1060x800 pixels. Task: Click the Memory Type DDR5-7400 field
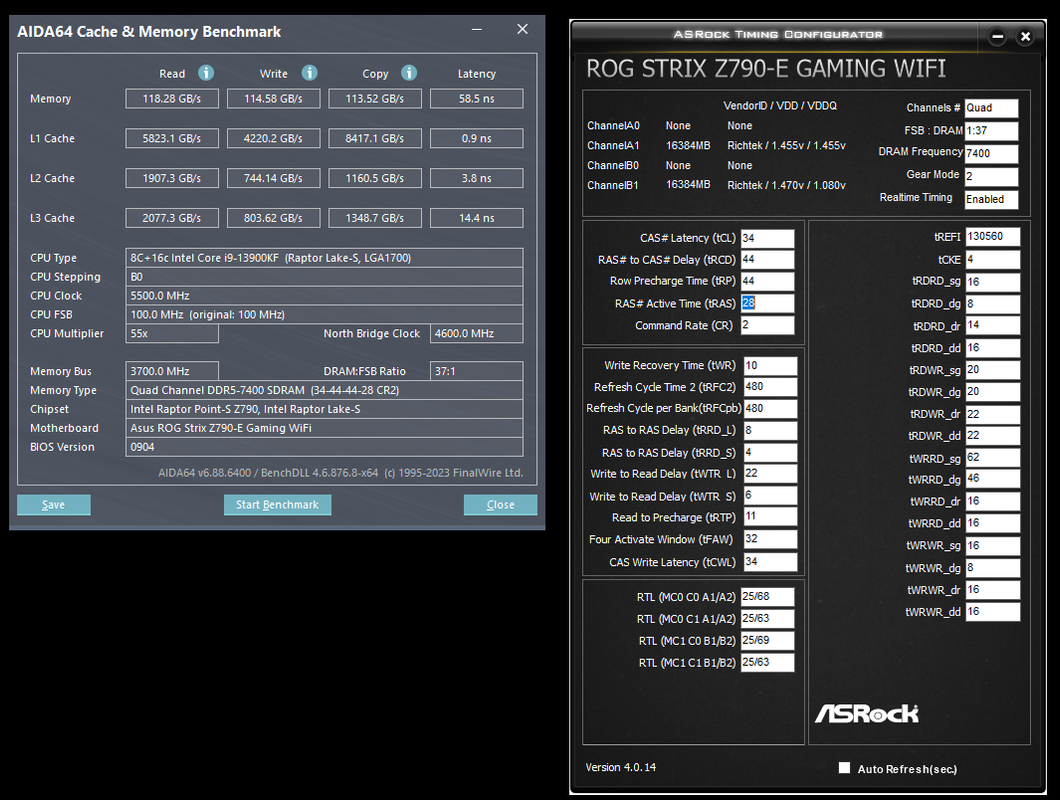(x=324, y=390)
